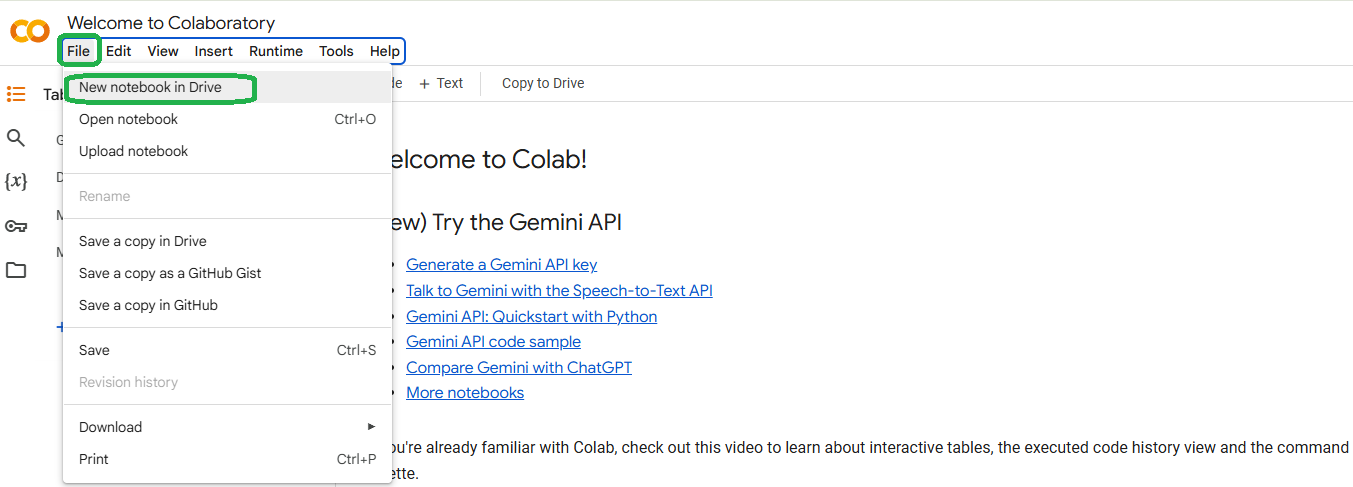1353x487 pixels.
Task: Add a text cell with + Text
Action: [x=441, y=83]
